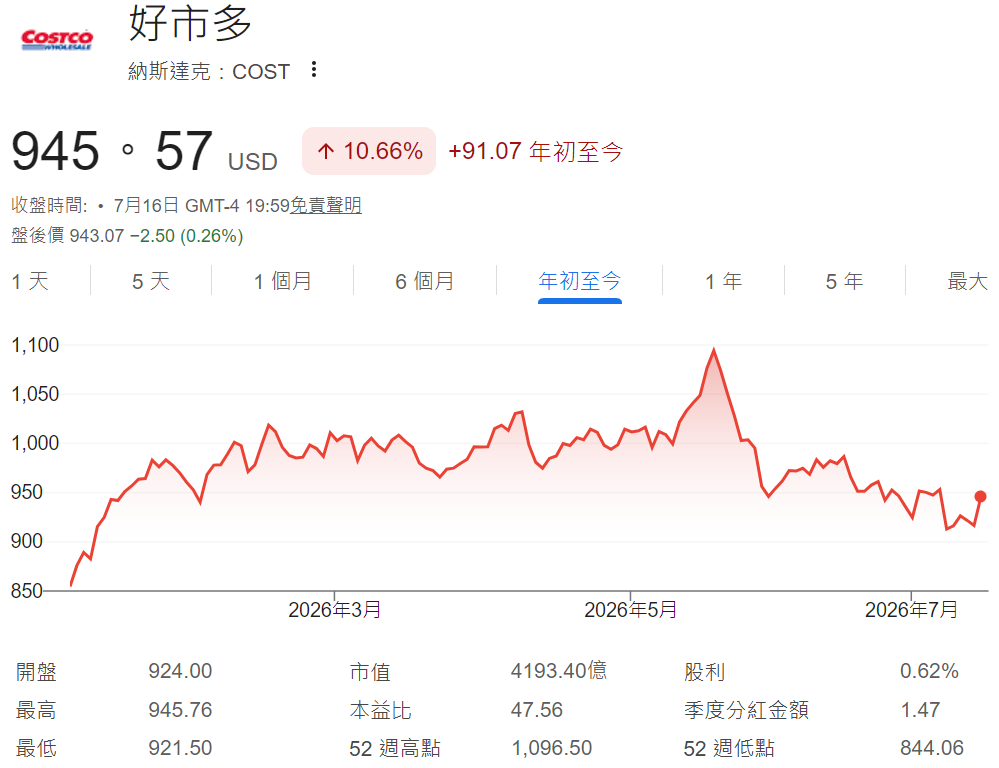Click the 市值 label

370,672
